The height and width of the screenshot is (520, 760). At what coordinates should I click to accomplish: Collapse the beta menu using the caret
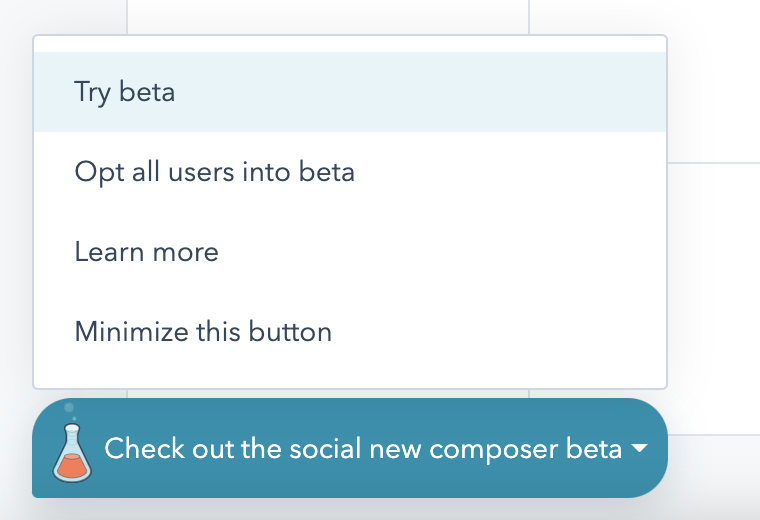pos(640,449)
